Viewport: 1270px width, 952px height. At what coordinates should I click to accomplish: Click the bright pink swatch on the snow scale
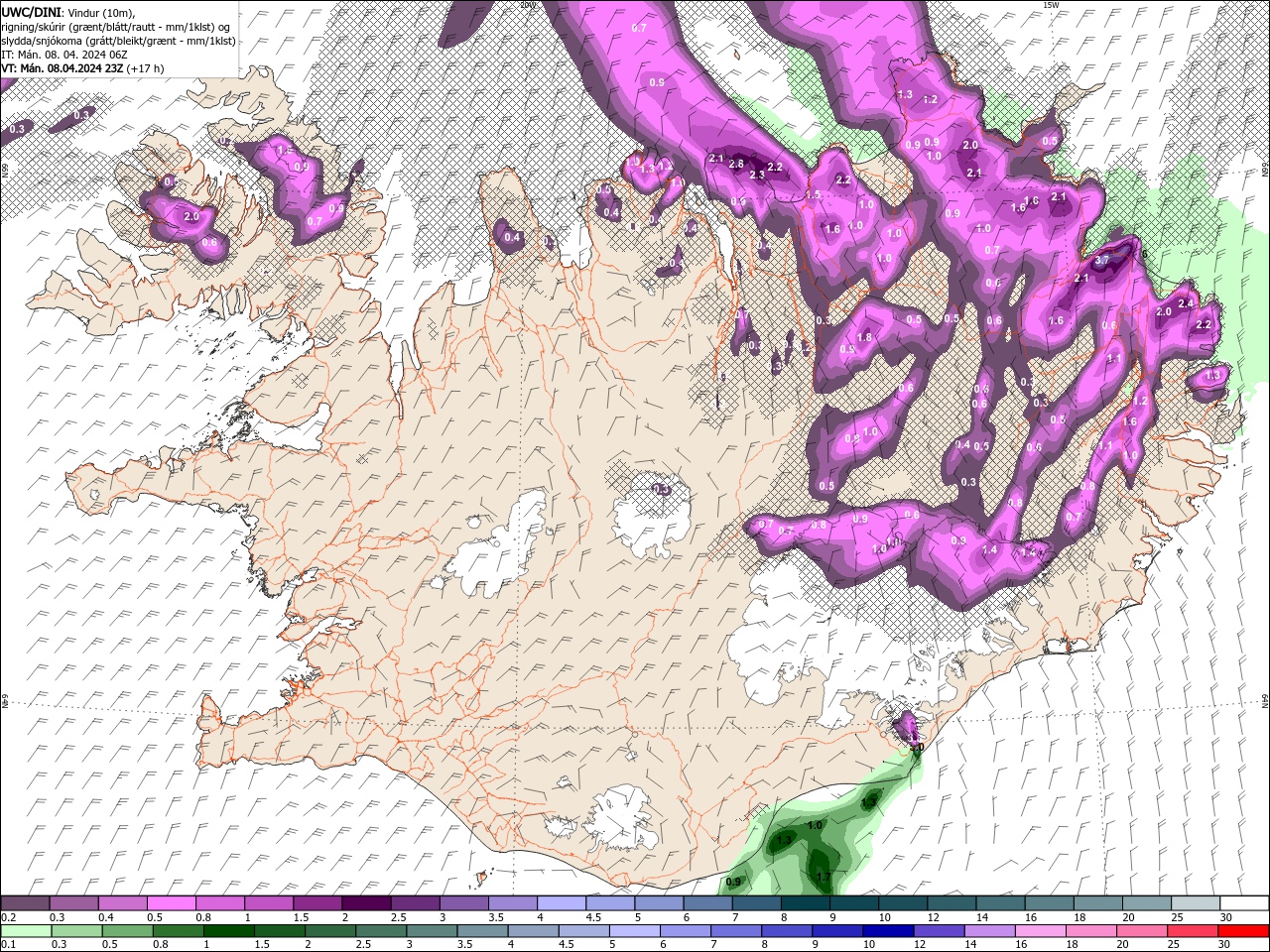[x=171, y=903]
